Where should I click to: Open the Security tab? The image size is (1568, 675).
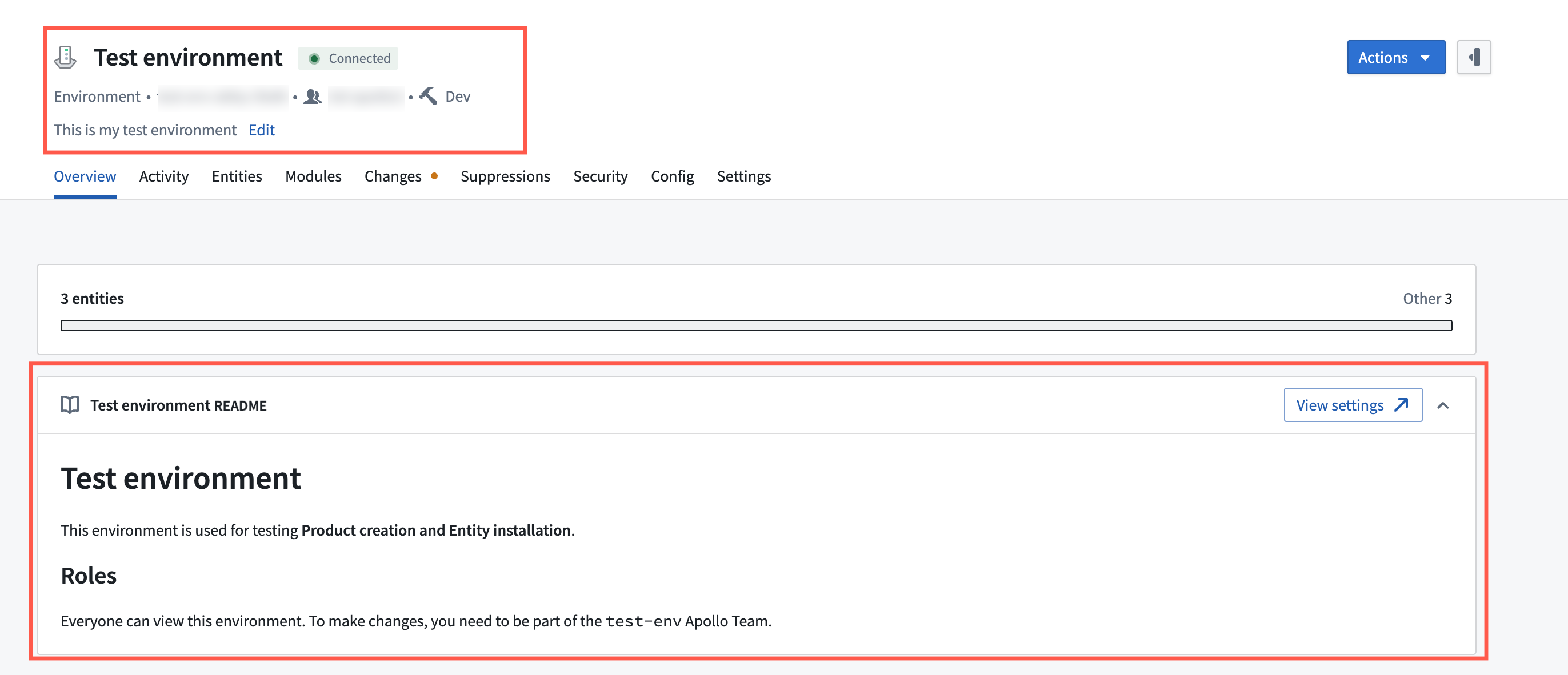point(600,176)
